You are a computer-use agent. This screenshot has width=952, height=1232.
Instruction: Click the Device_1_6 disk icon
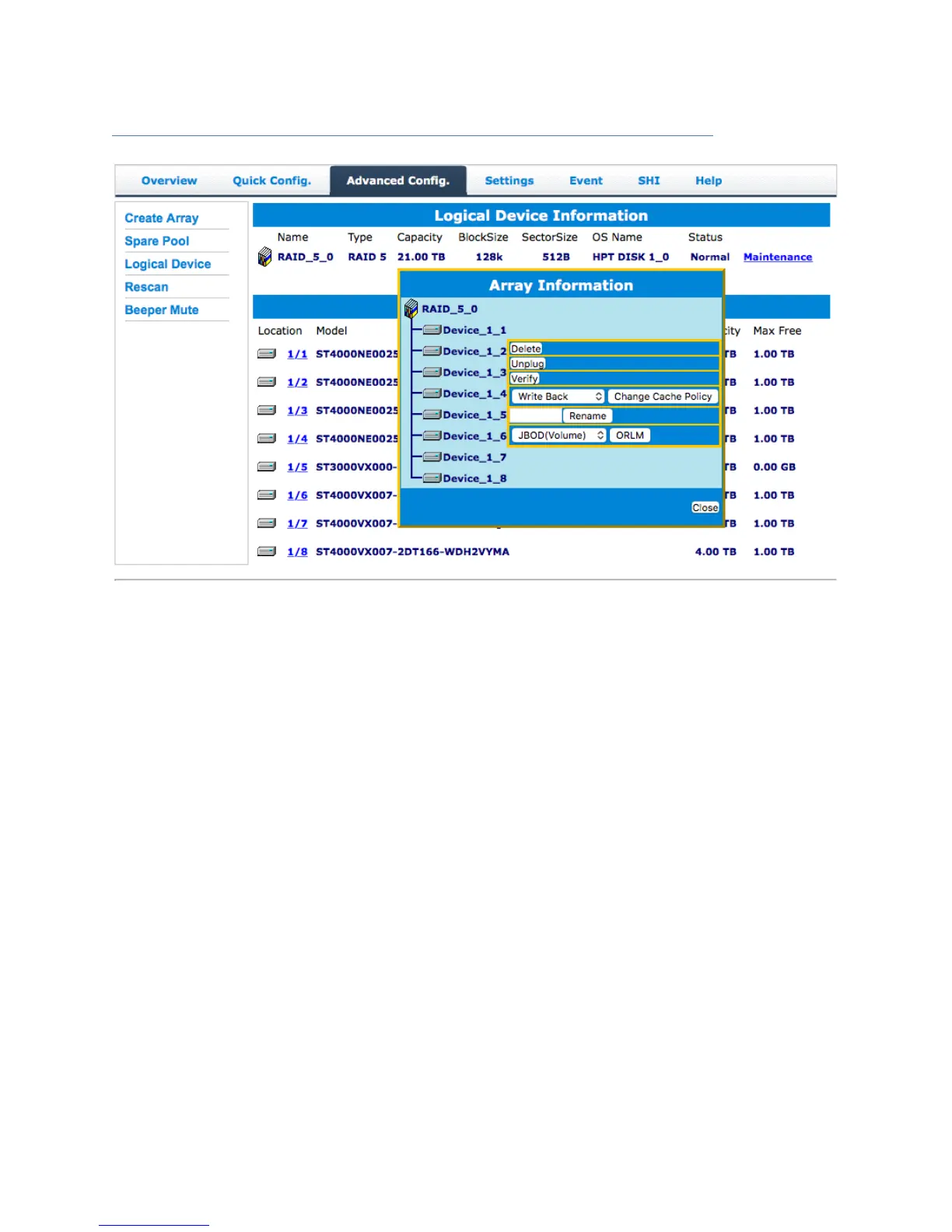432,436
